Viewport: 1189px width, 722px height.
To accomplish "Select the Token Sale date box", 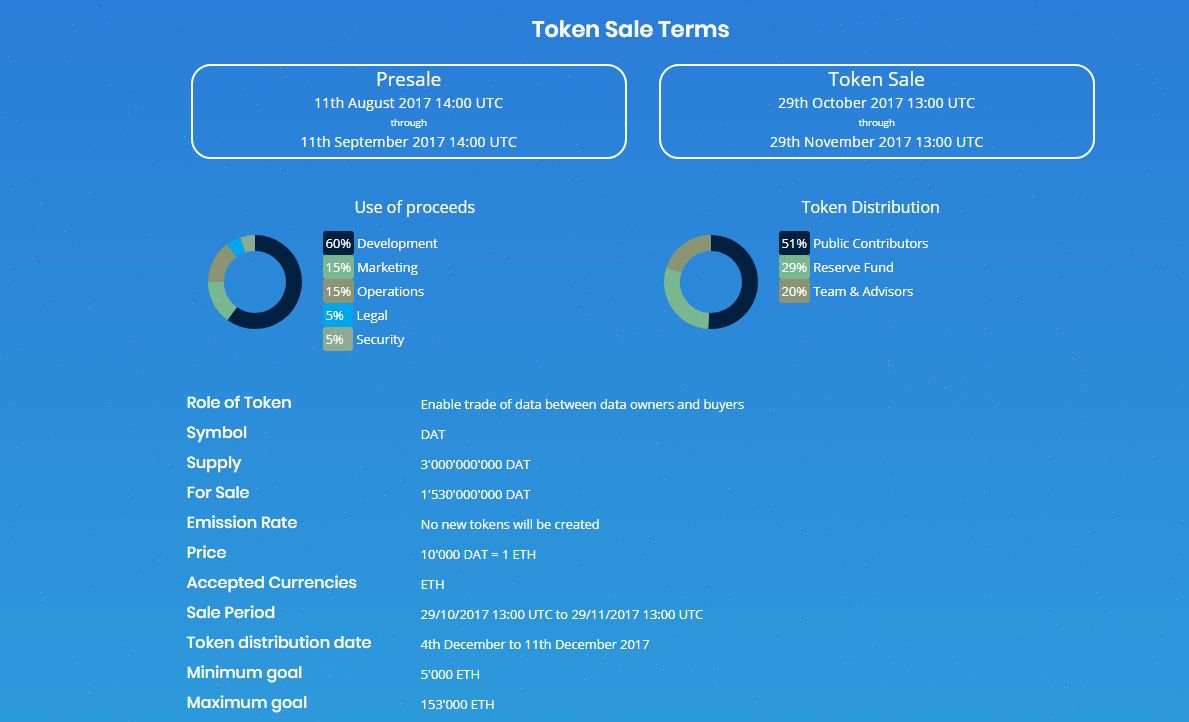I will click(876, 111).
